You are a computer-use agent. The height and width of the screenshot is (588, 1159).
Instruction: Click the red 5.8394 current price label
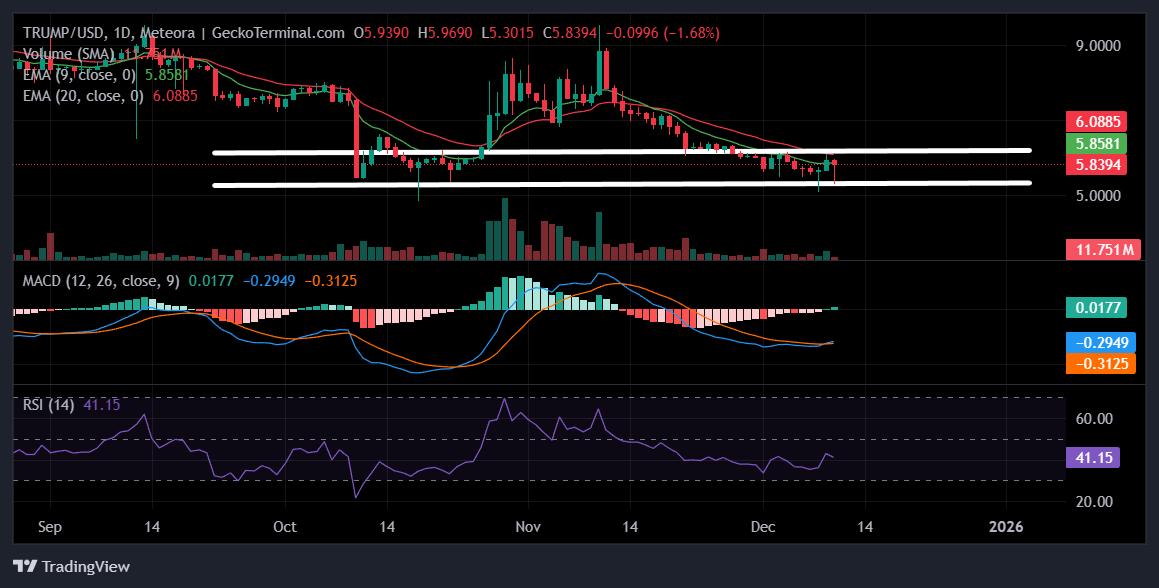[x=1096, y=164]
